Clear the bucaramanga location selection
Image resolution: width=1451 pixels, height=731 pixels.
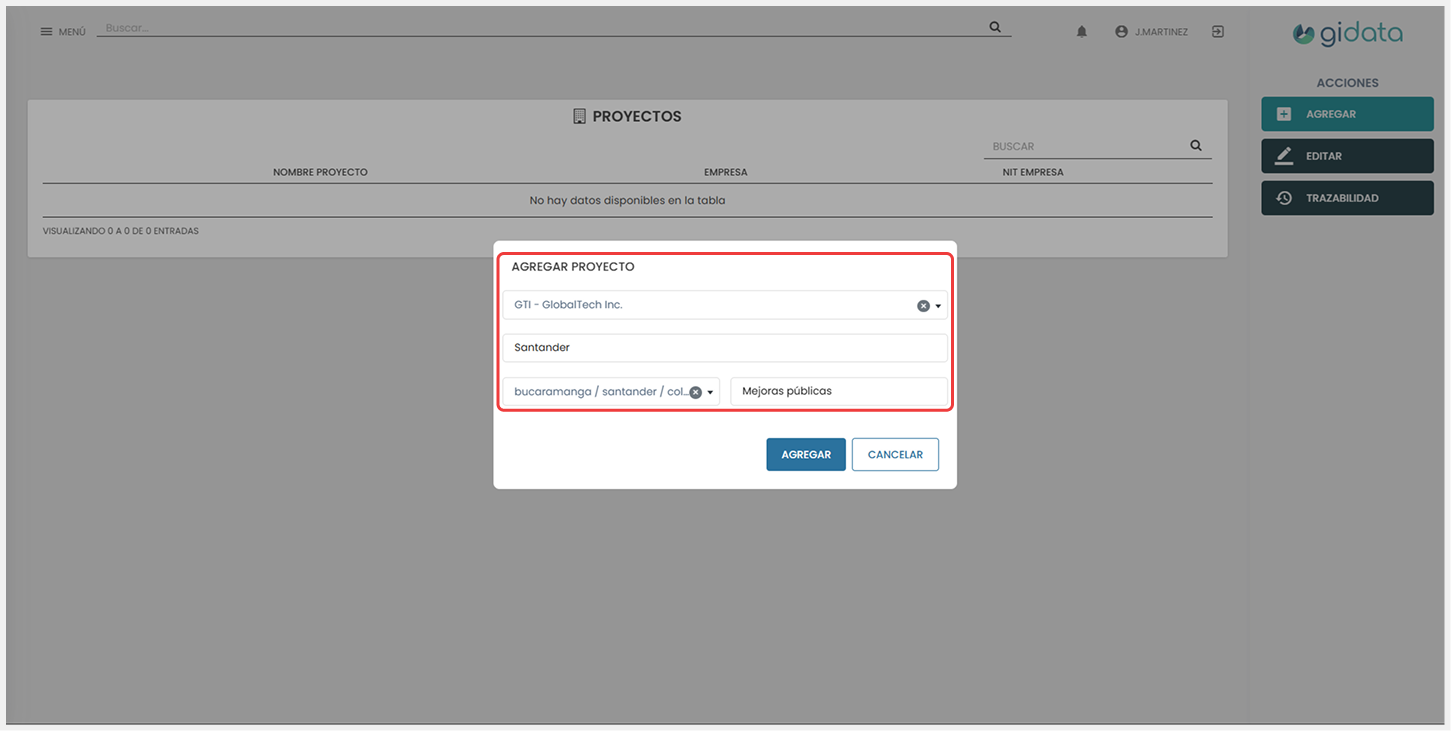click(696, 392)
